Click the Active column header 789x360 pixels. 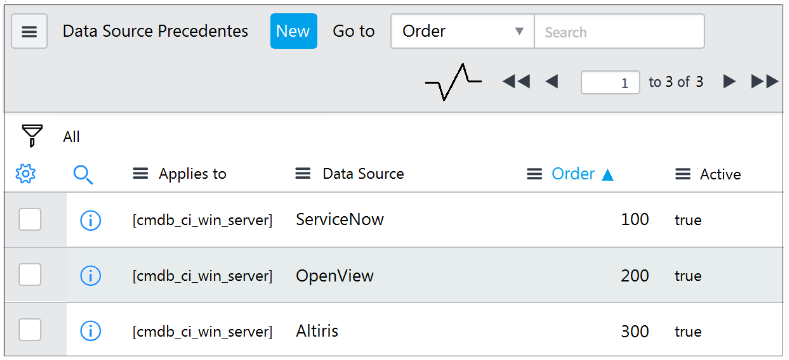720,175
